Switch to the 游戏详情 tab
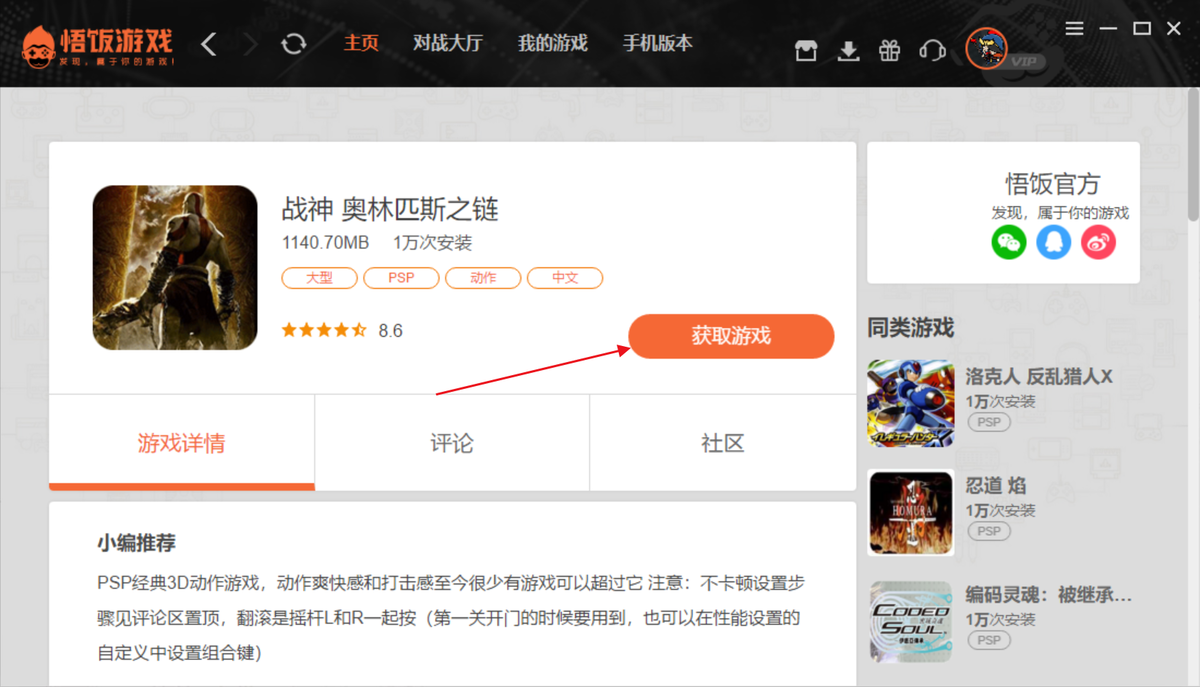Viewport: 1200px width, 687px height. pyautogui.click(x=182, y=443)
